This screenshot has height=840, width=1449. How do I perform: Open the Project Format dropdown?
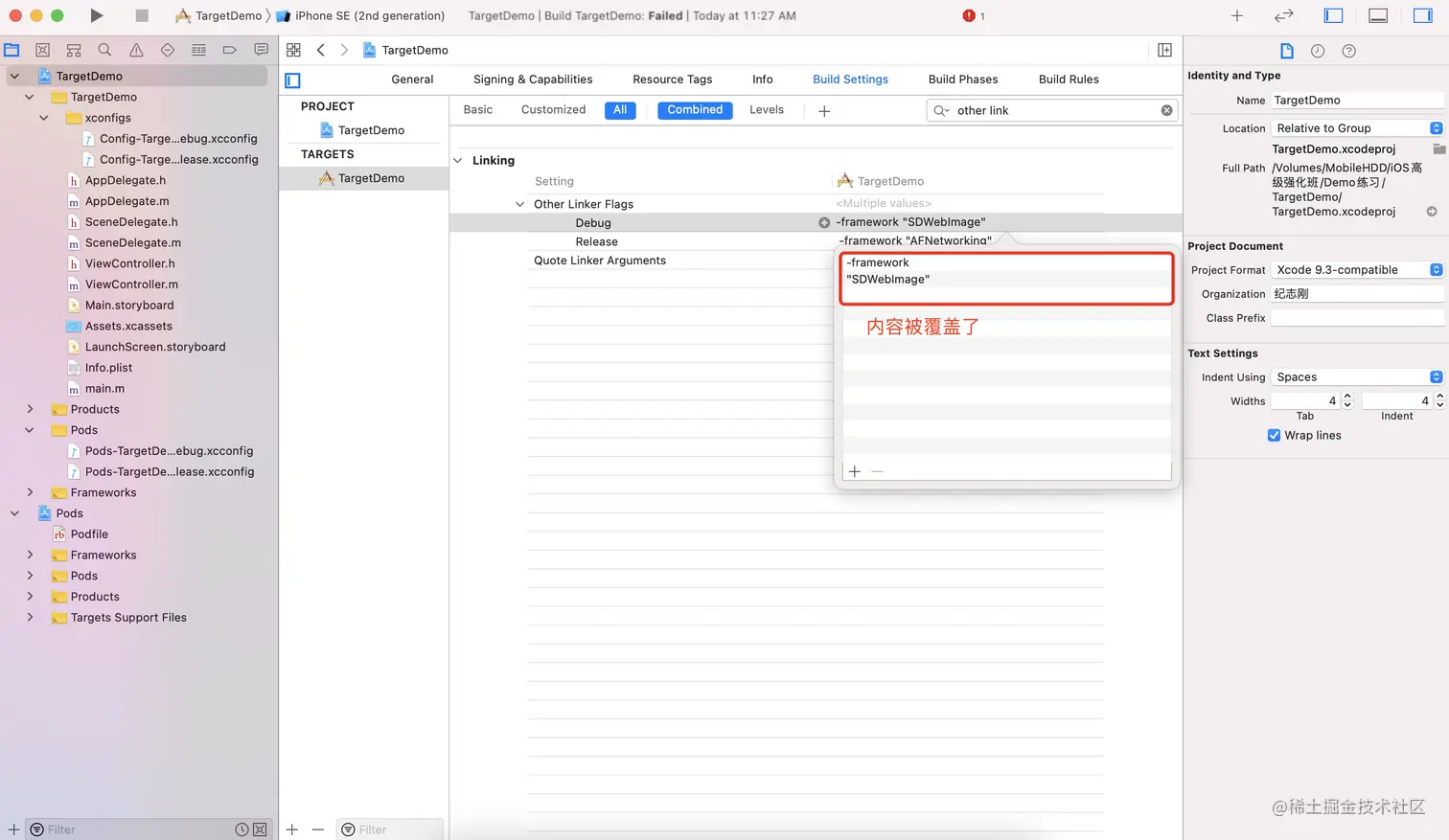click(1357, 270)
